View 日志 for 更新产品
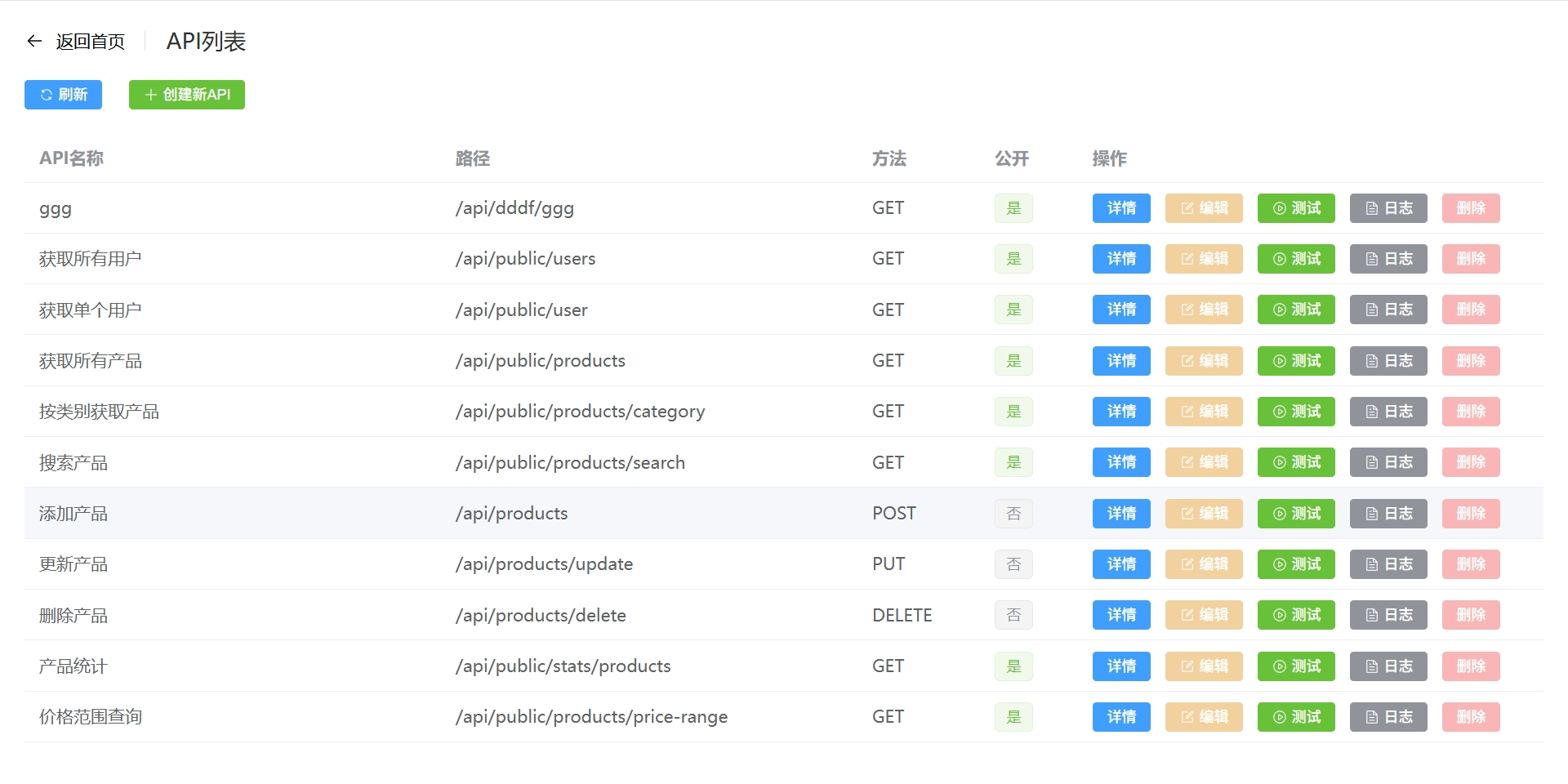1568x784 pixels. tap(1388, 564)
